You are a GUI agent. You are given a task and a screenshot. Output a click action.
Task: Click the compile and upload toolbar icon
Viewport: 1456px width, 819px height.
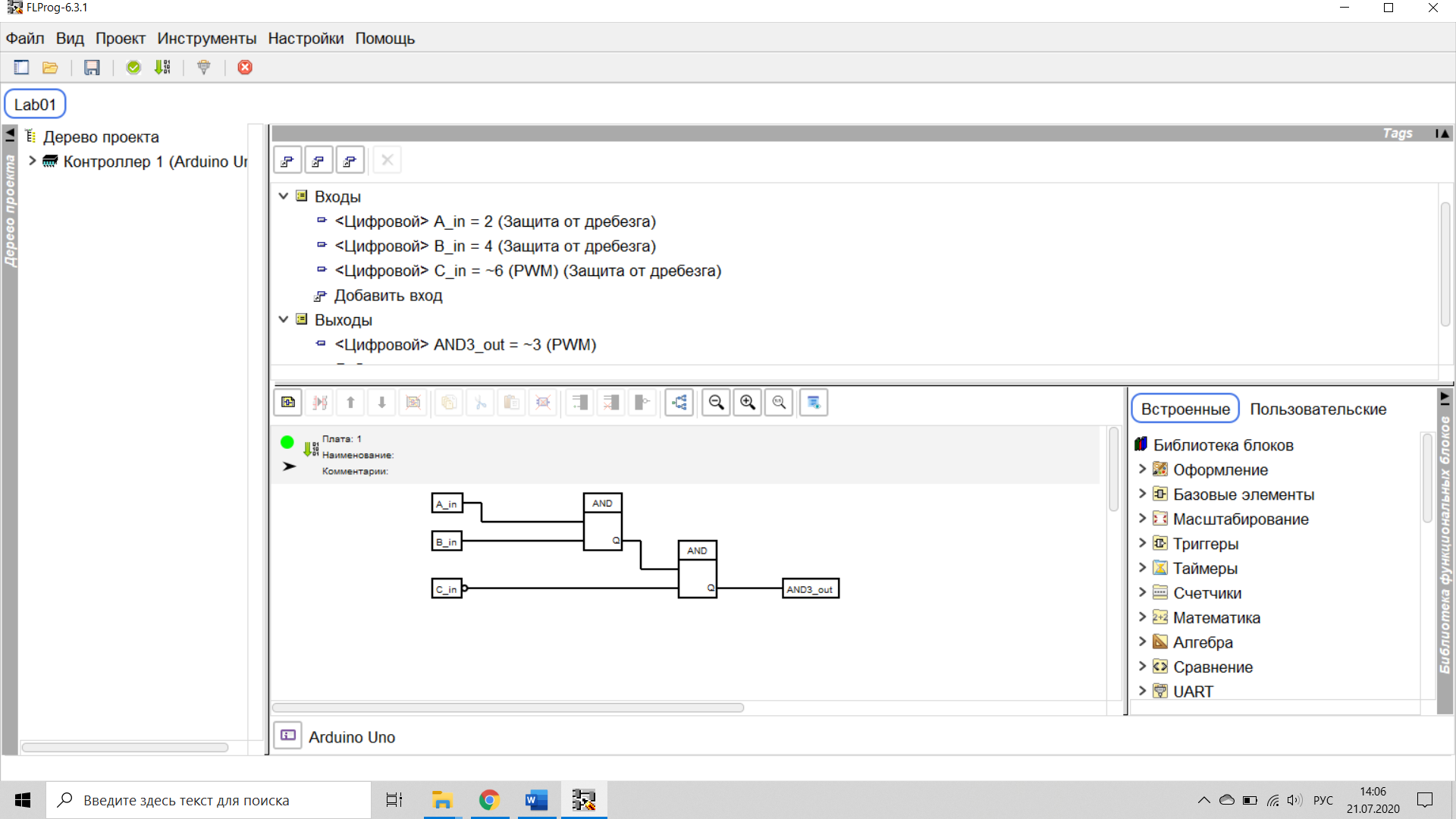pyautogui.click(x=162, y=67)
